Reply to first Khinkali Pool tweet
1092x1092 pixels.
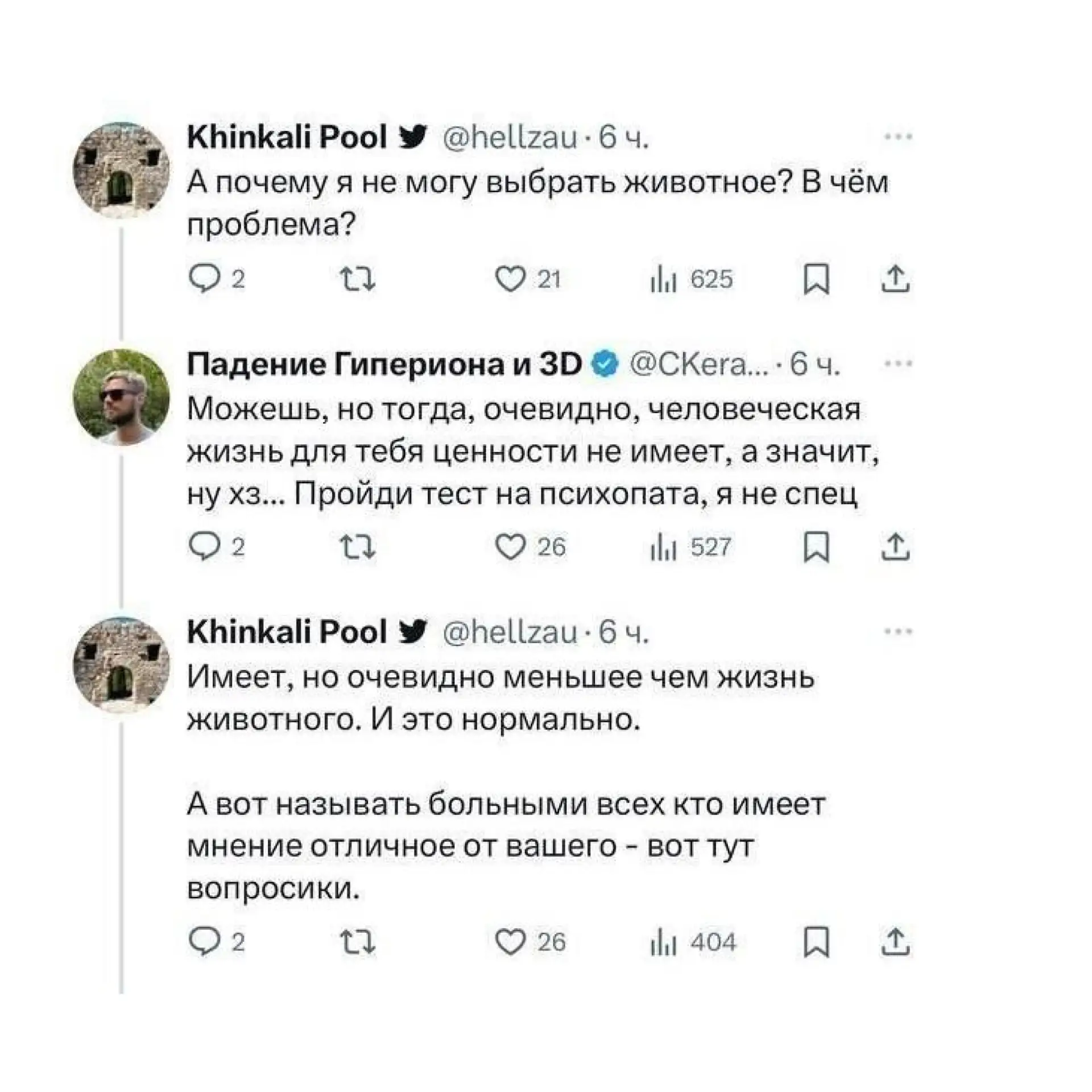point(203,279)
